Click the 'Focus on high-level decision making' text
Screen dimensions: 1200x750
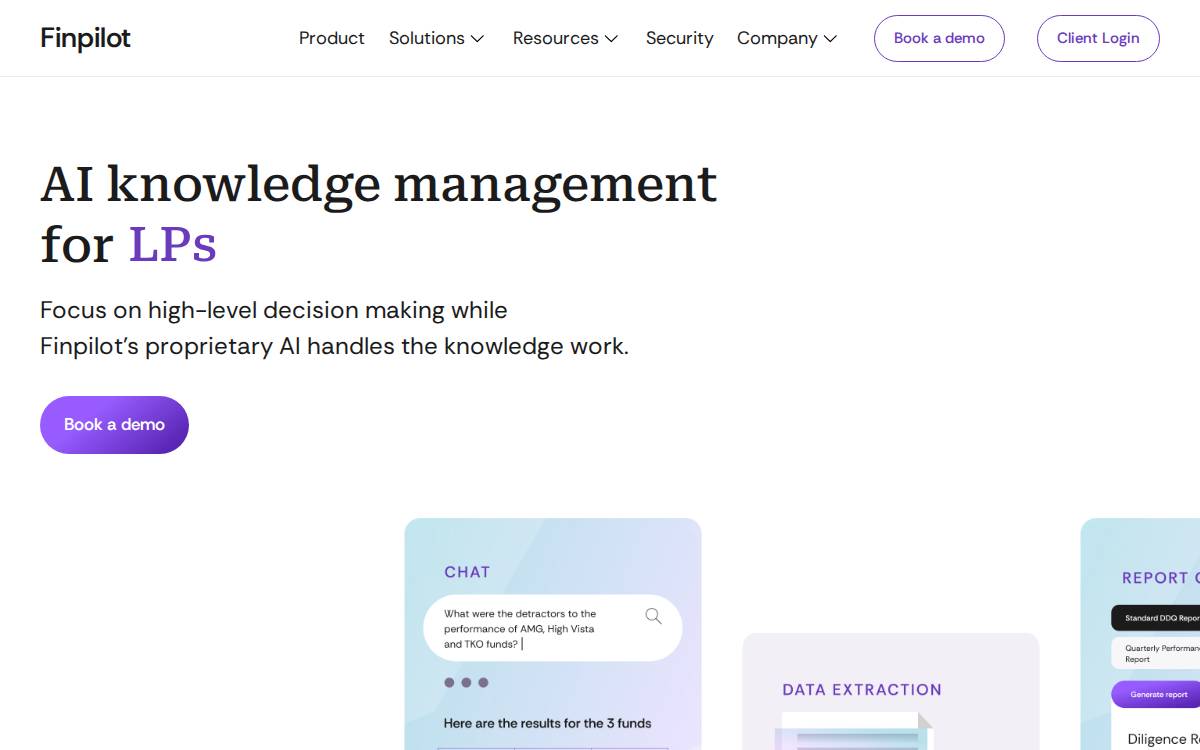point(274,310)
